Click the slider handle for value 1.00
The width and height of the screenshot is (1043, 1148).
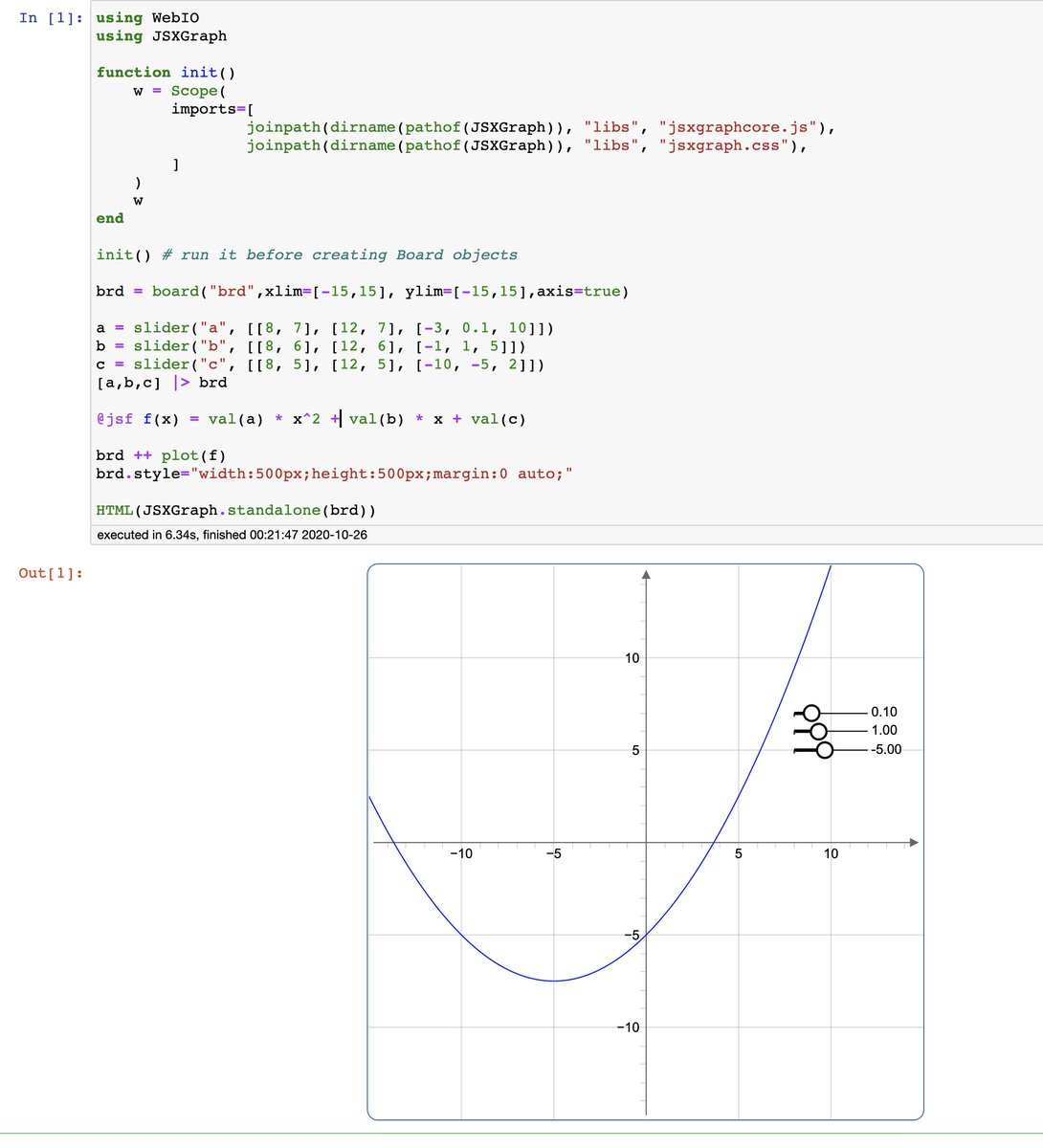[818, 732]
